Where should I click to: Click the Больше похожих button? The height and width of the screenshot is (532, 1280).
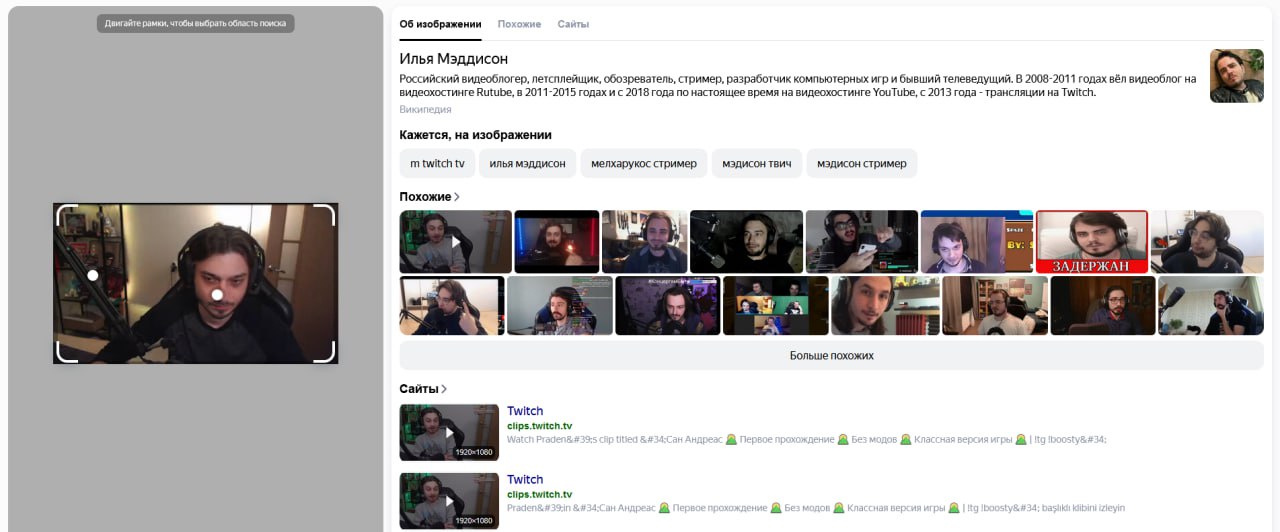pos(831,355)
